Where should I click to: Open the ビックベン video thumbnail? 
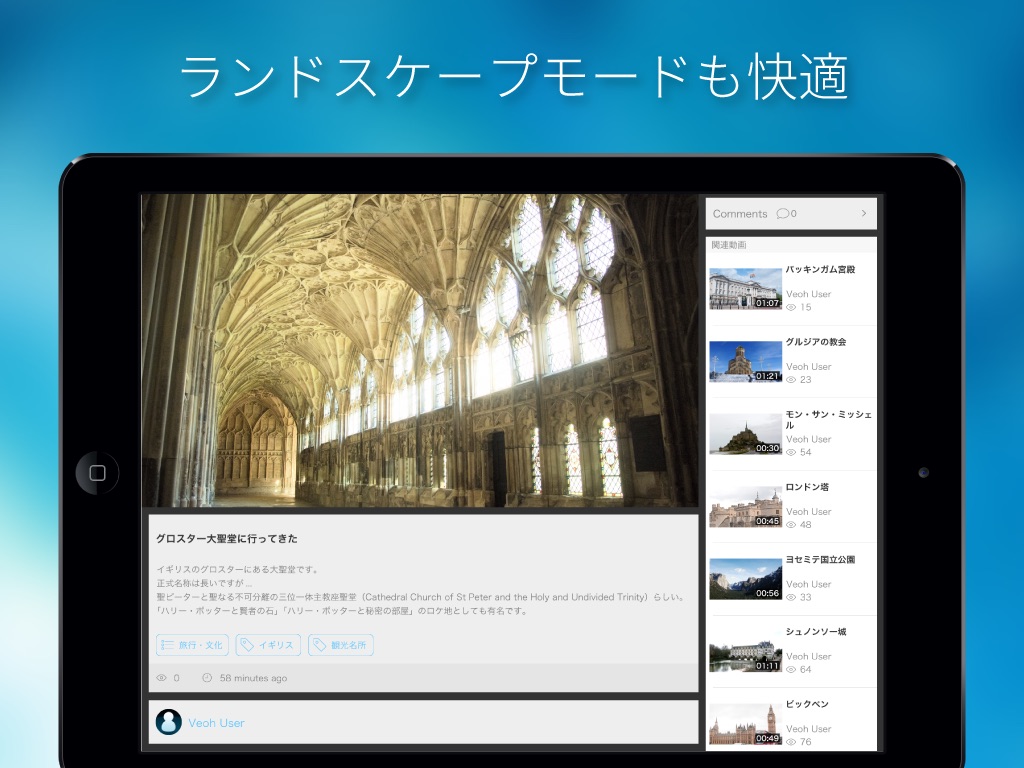pos(745,724)
